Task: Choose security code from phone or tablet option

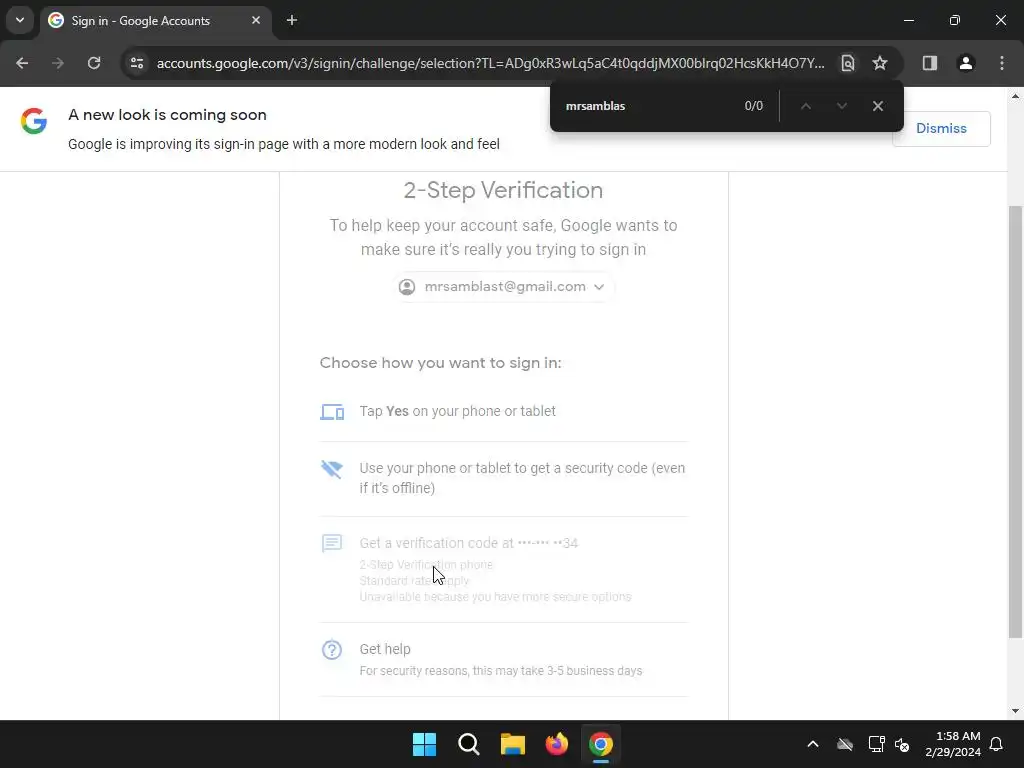Action: click(503, 479)
